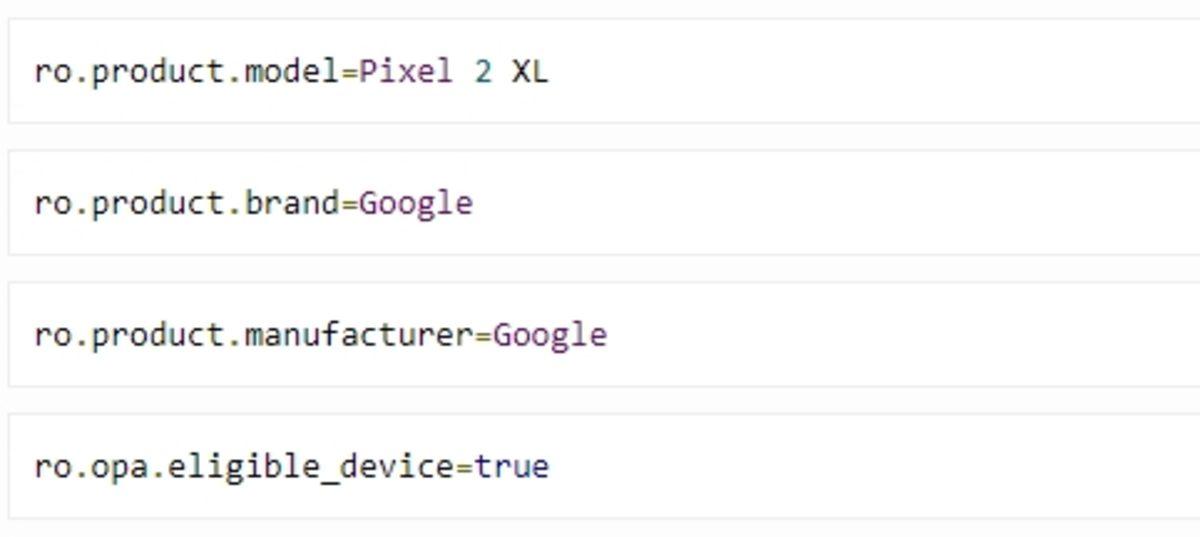Click the number 2 in the model line

click(483, 72)
